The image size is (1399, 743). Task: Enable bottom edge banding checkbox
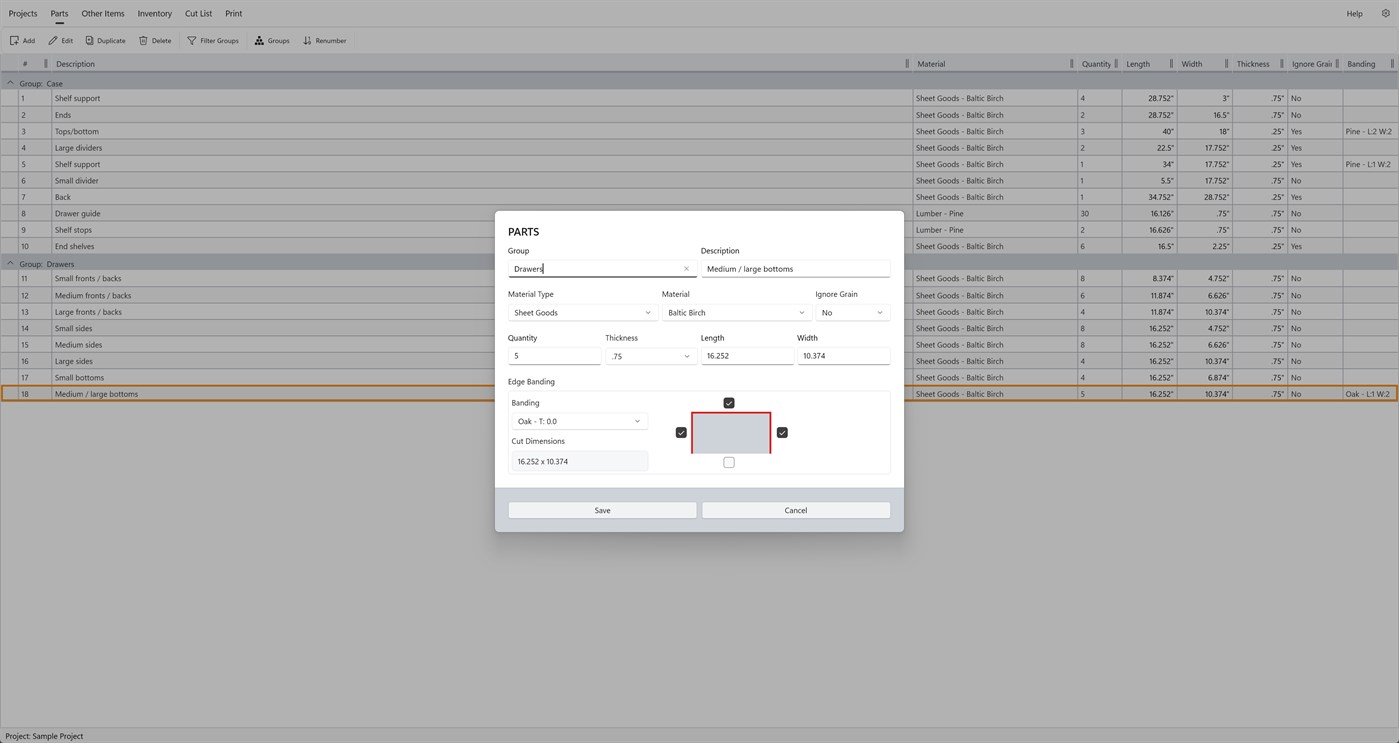click(729, 463)
